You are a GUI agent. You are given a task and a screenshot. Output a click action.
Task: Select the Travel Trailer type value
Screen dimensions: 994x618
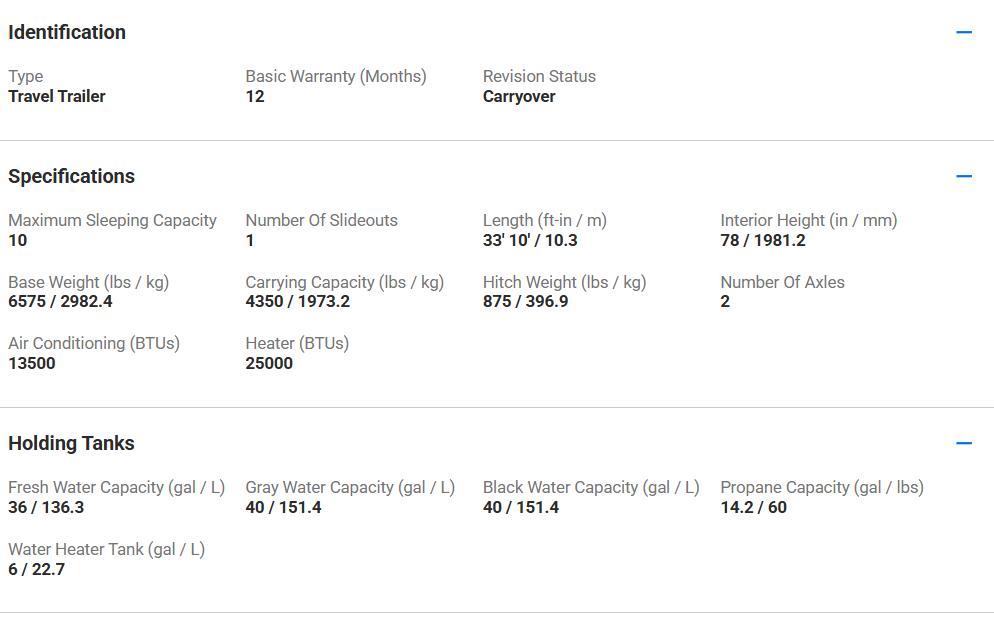coord(57,96)
